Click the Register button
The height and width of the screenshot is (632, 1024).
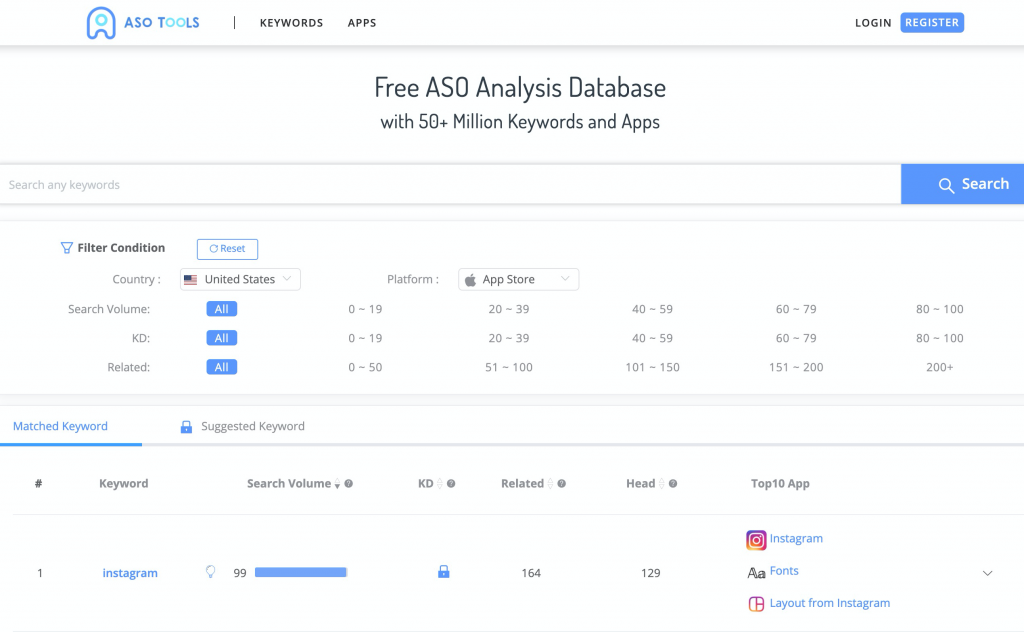point(931,22)
